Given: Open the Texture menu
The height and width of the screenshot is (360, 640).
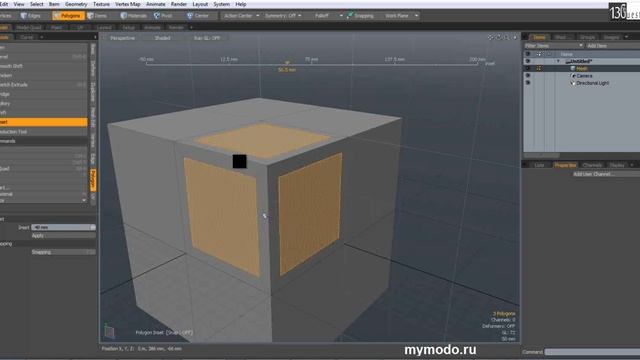Looking at the screenshot, I should coord(101,4).
